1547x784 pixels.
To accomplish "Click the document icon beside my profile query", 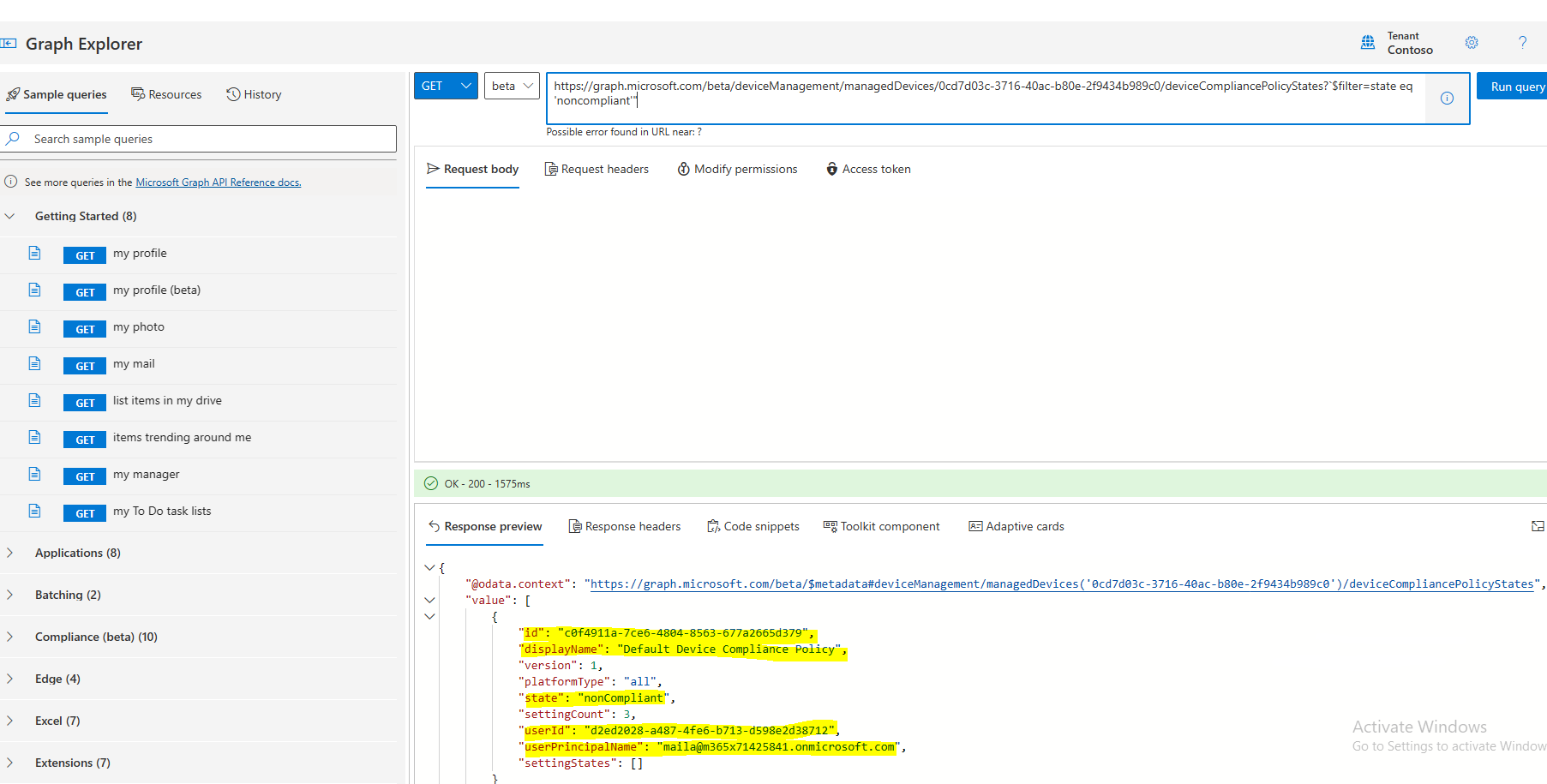I will coord(34,253).
